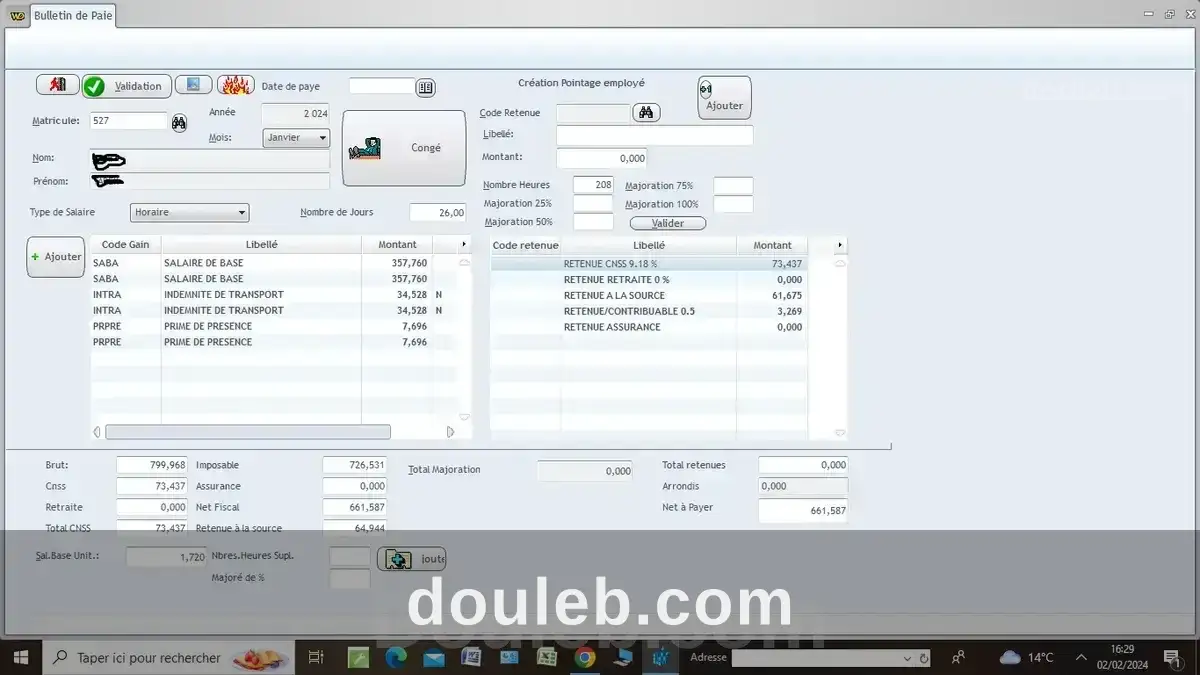Click Ajouter button left of gains table

tap(56, 257)
